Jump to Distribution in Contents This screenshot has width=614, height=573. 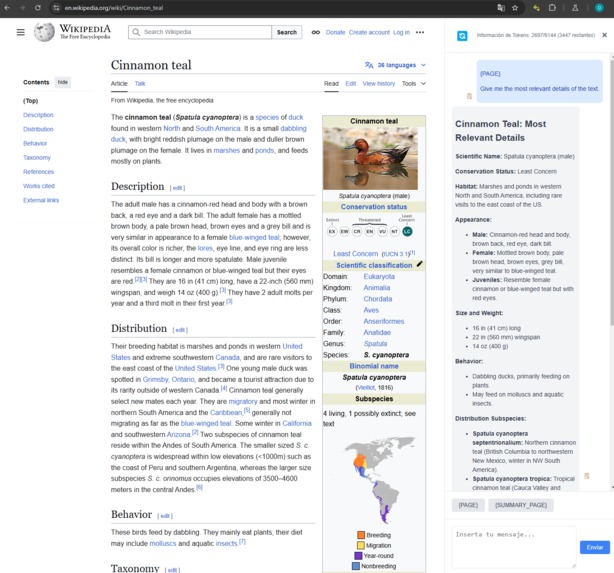click(38, 129)
